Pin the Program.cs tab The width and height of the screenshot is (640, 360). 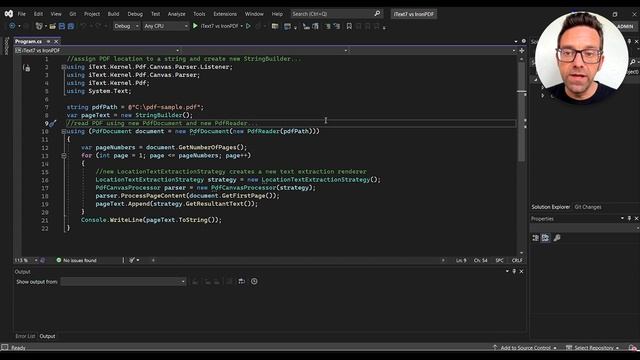[49, 41]
